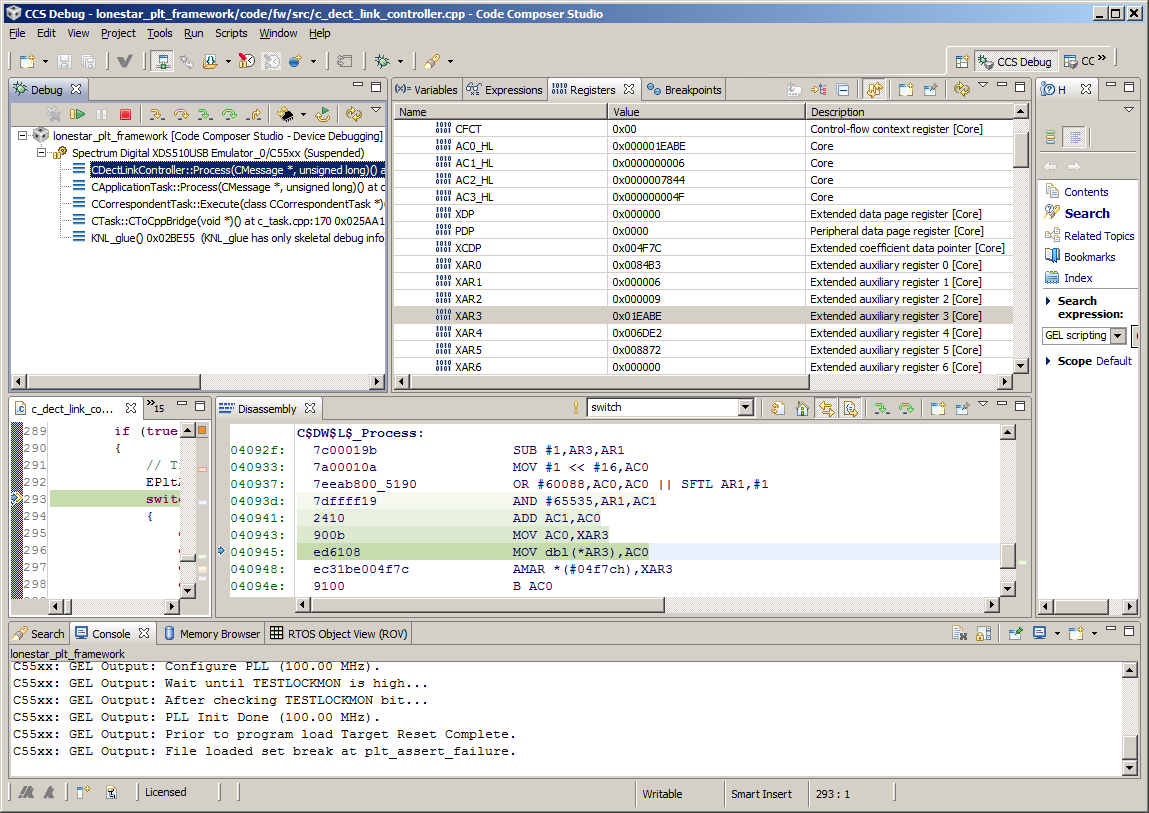Click the Clear Console icon

[x=959, y=633]
